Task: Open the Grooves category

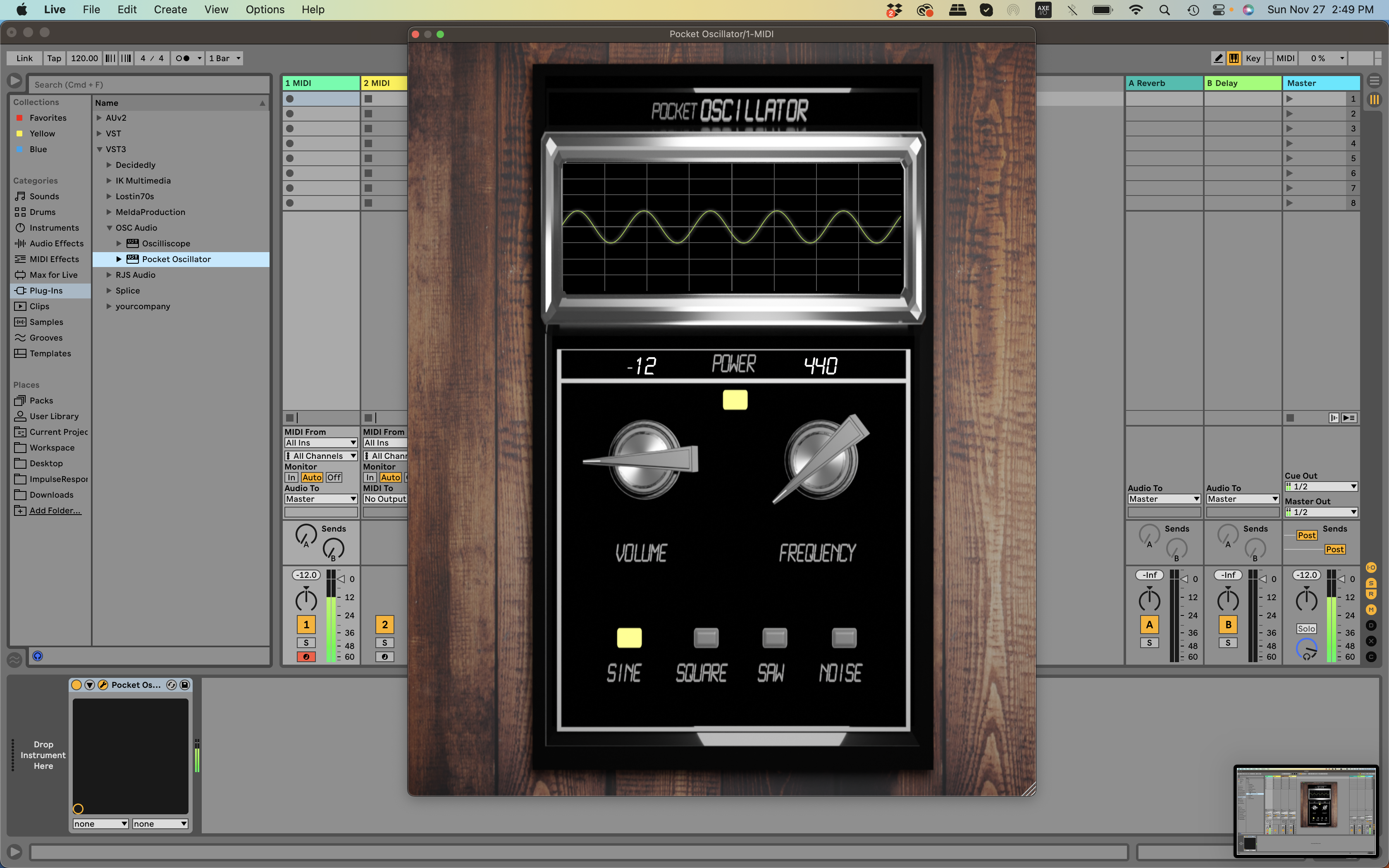Action: pos(46,338)
